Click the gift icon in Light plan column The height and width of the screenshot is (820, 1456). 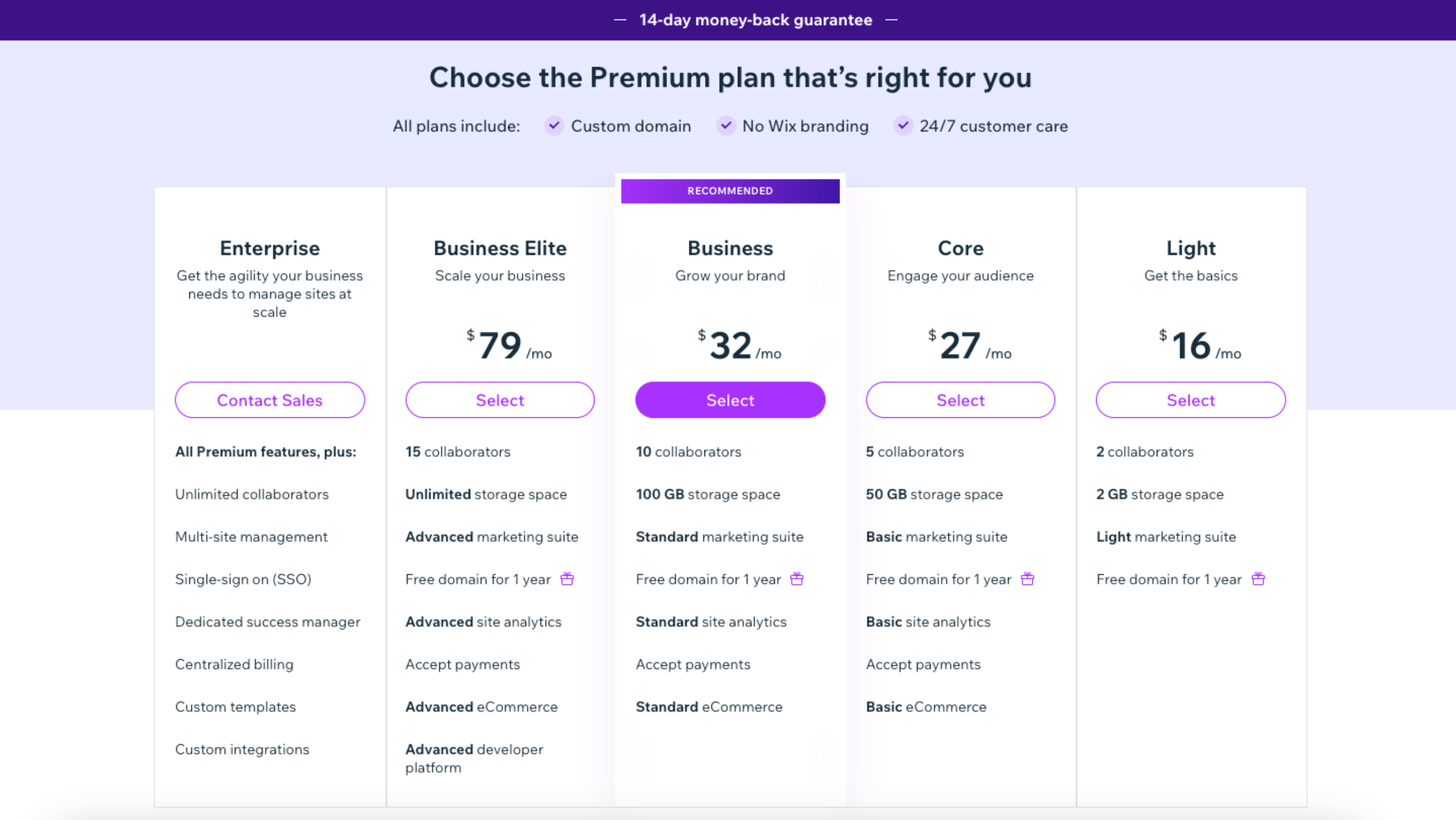click(x=1258, y=579)
